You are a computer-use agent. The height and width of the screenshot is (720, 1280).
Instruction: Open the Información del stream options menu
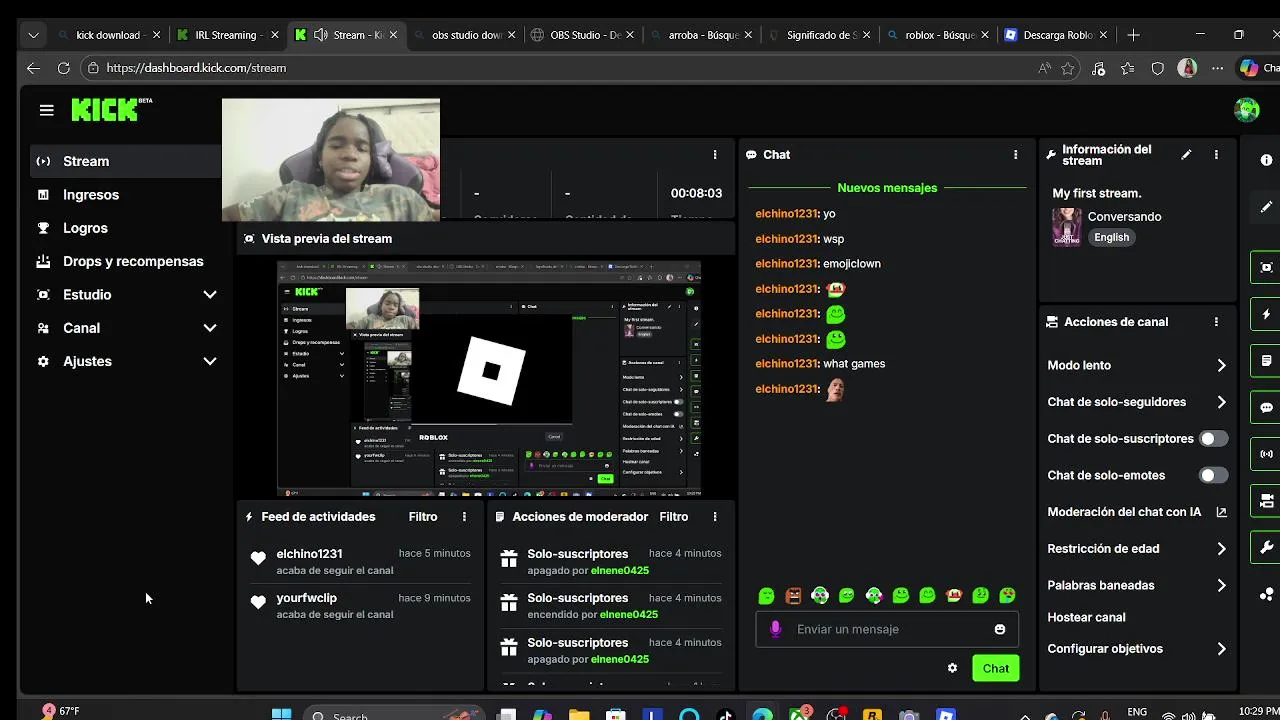[x=1216, y=155]
